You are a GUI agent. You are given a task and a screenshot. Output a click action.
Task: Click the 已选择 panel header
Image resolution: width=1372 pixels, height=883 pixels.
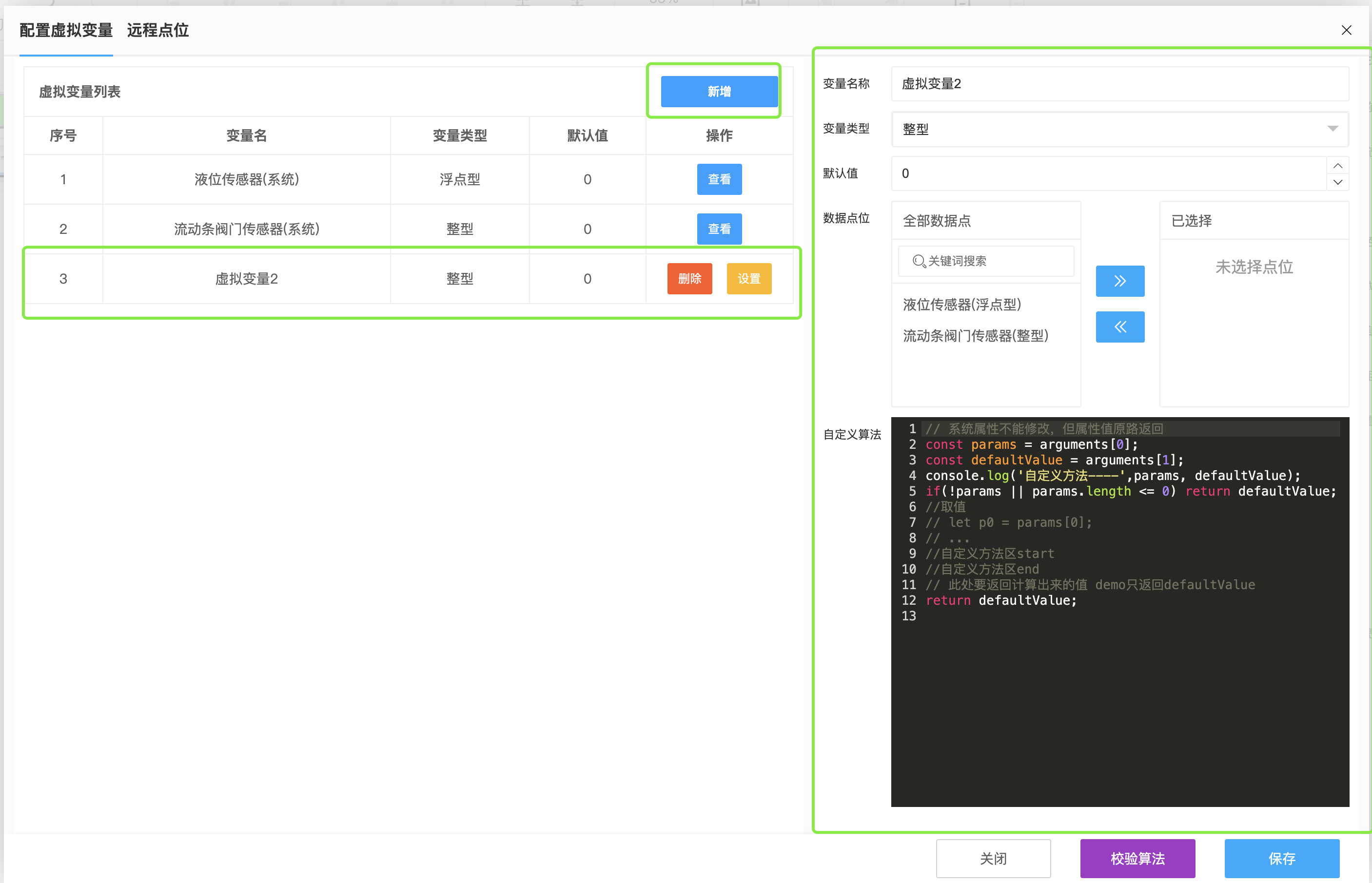point(1254,221)
